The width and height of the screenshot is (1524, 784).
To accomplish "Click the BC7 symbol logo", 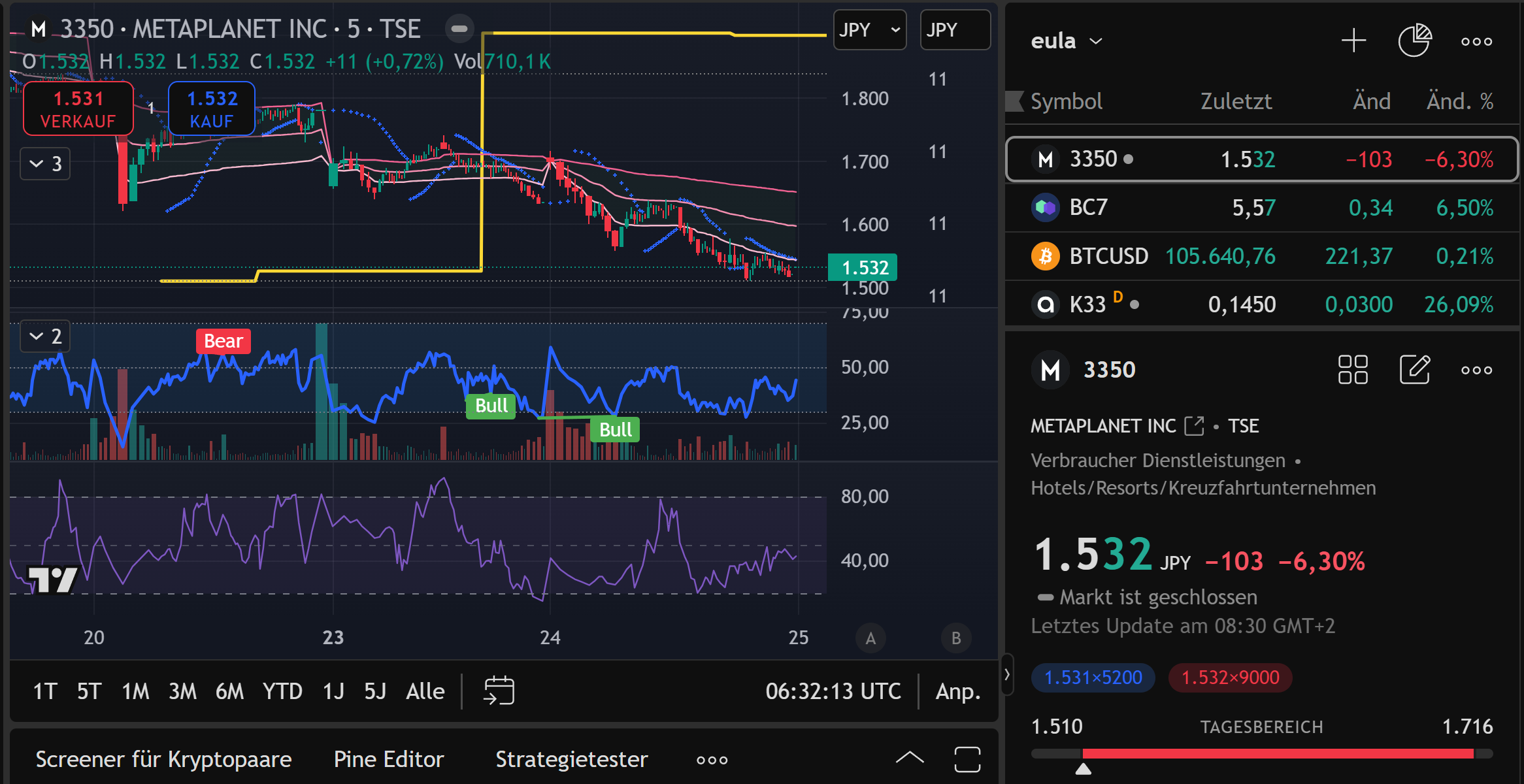I will (1046, 208).
